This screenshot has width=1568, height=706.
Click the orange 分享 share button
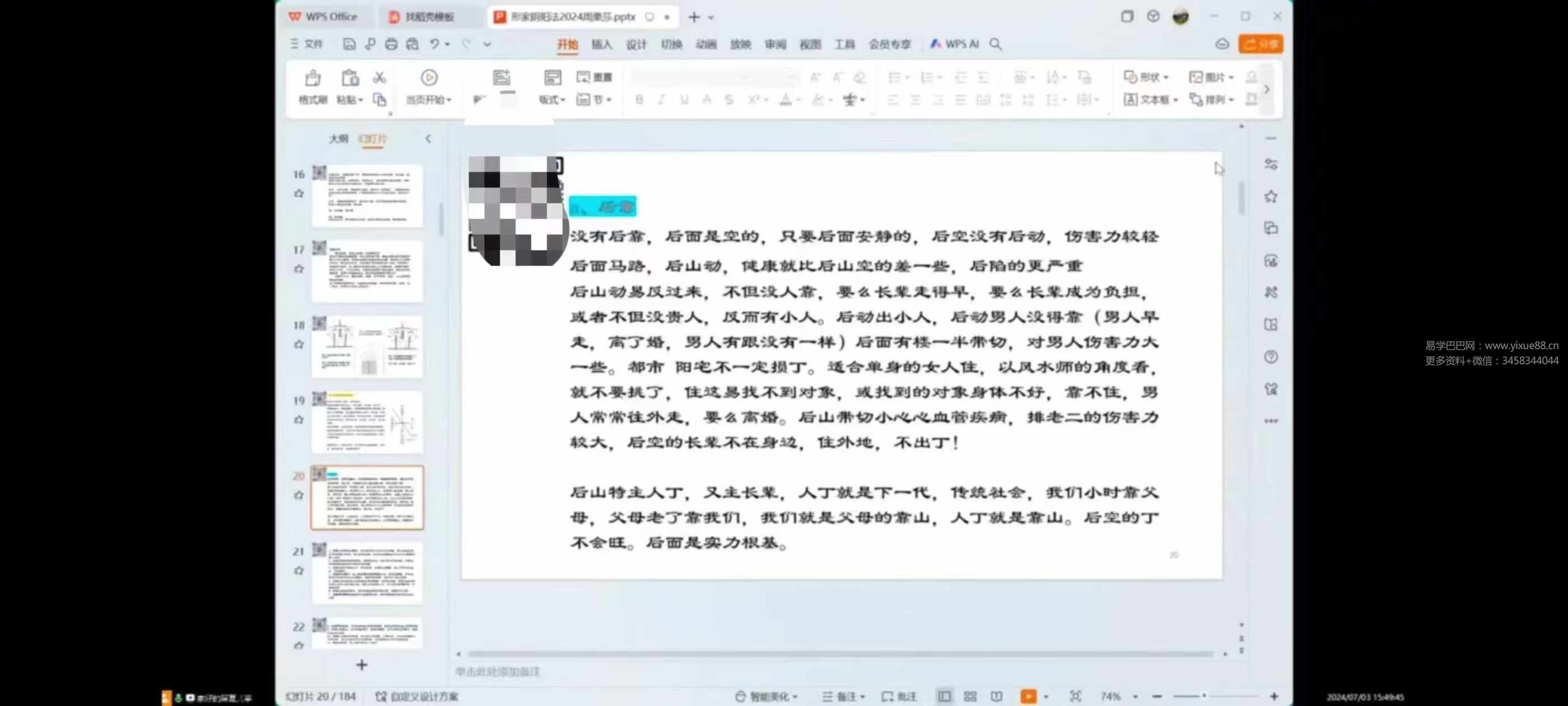click(x=1261, y=44)
